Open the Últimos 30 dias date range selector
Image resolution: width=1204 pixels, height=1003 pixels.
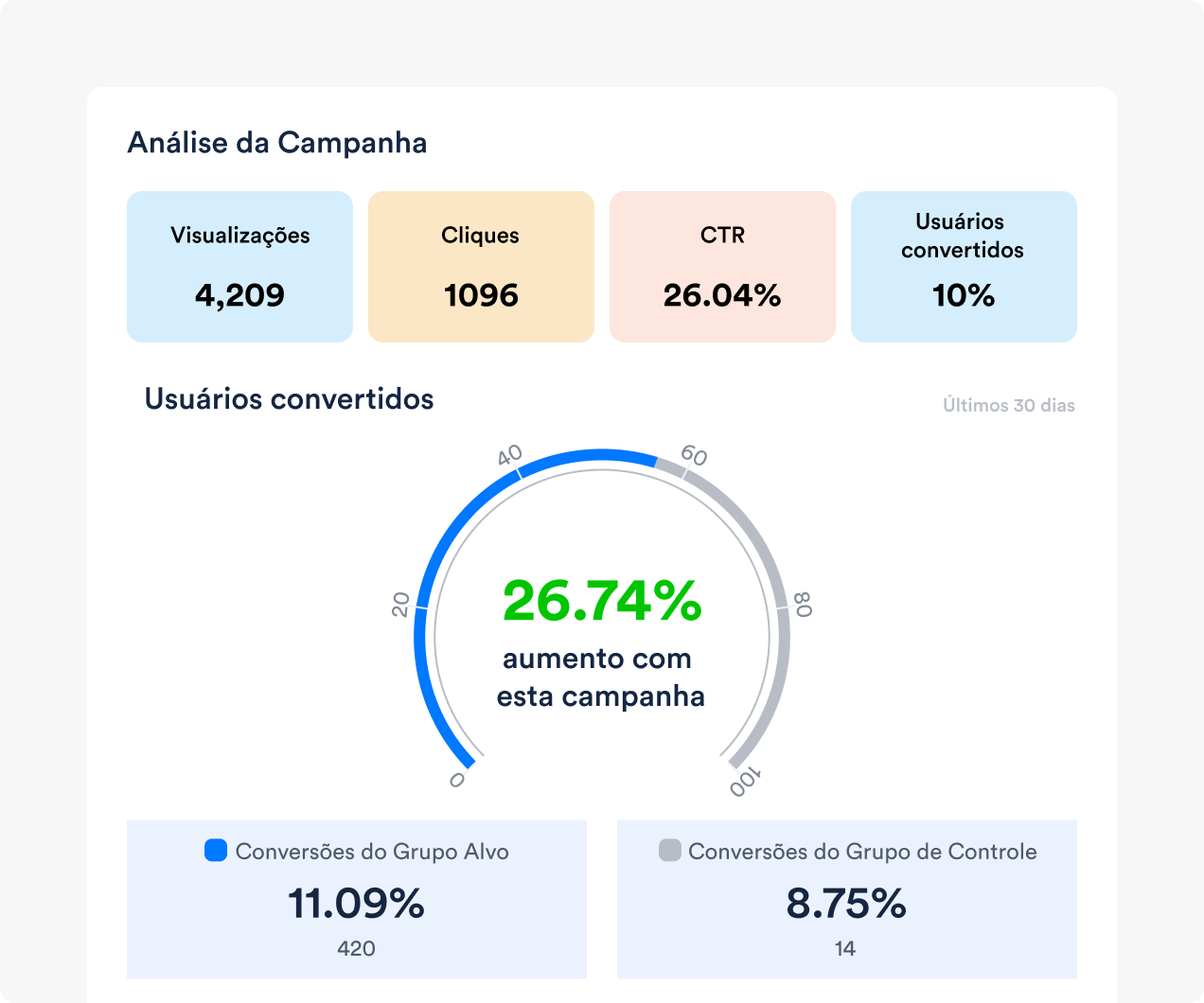pos(1006,405)
